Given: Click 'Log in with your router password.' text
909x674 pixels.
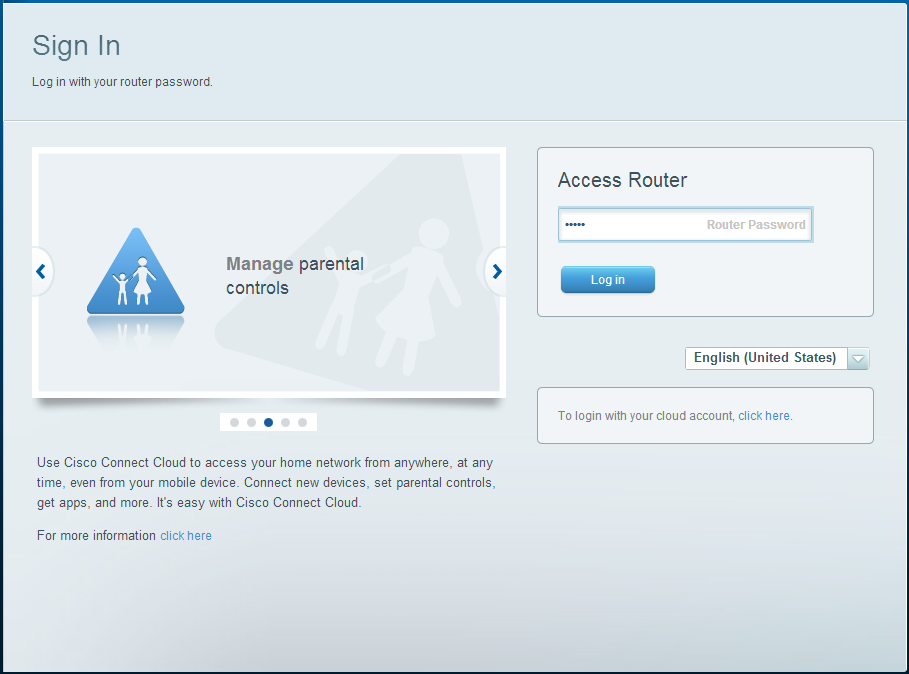Looking at the screenshot, I should point(122,82).
